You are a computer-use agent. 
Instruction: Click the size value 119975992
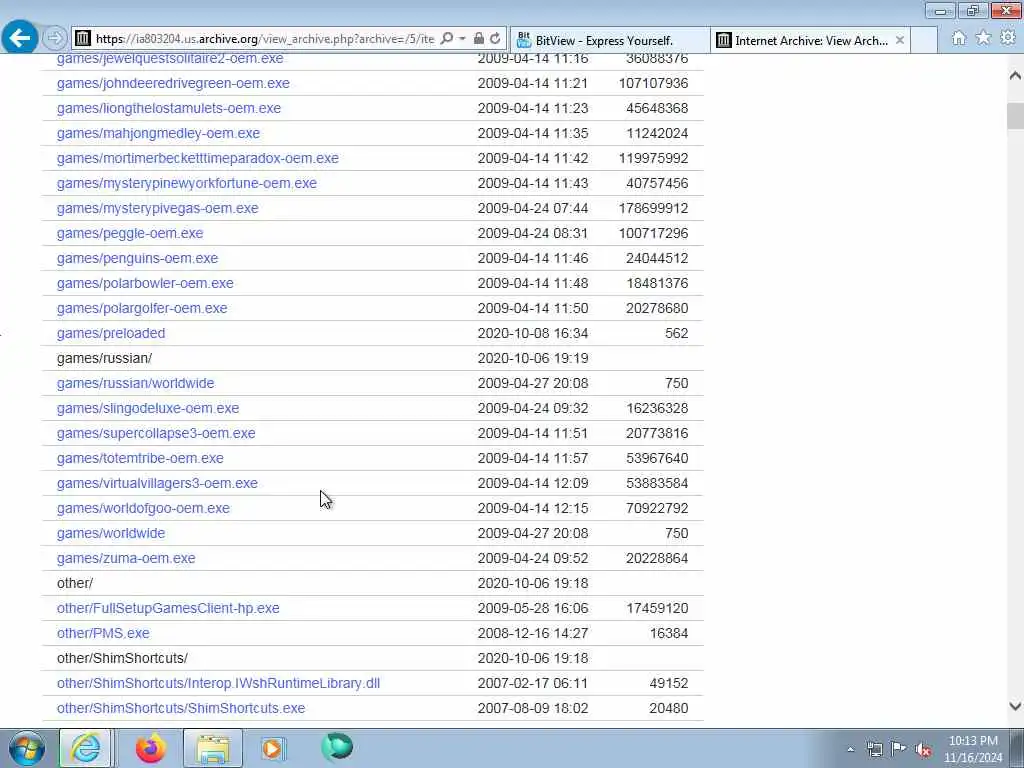click(x=653, y=158)
